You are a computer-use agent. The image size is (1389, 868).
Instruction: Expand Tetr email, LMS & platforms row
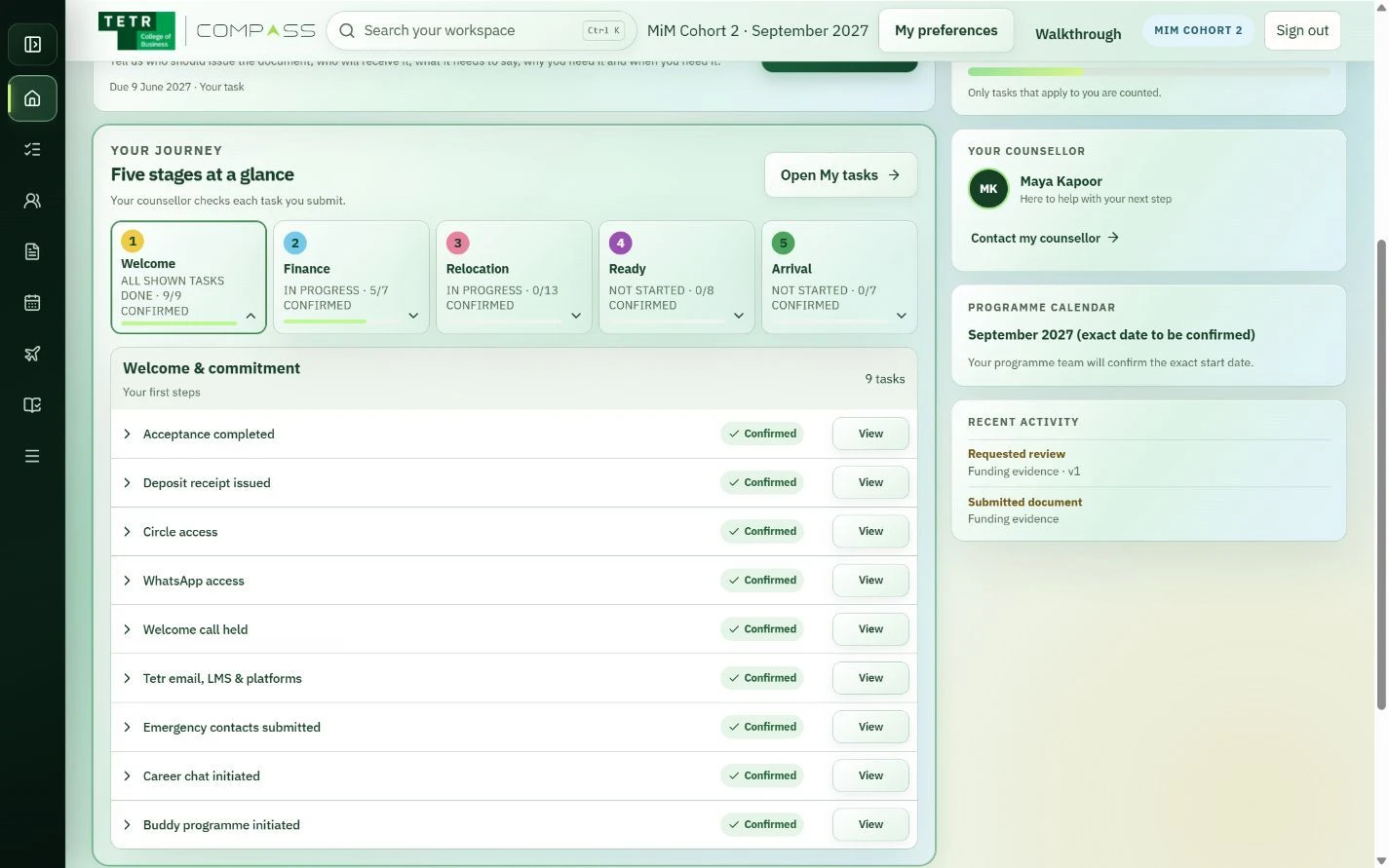point(127,678)
